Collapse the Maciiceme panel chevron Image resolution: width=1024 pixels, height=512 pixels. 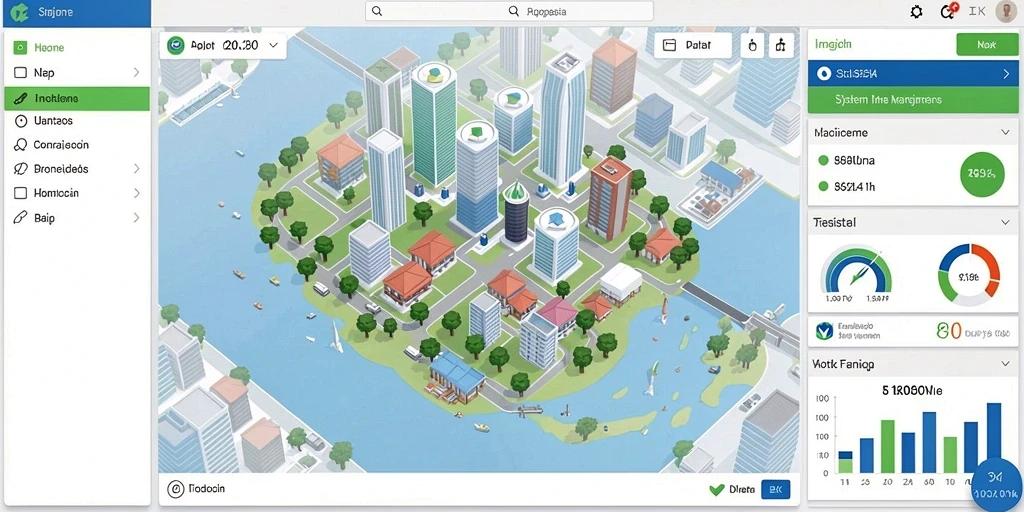(x=1005, y=133)
